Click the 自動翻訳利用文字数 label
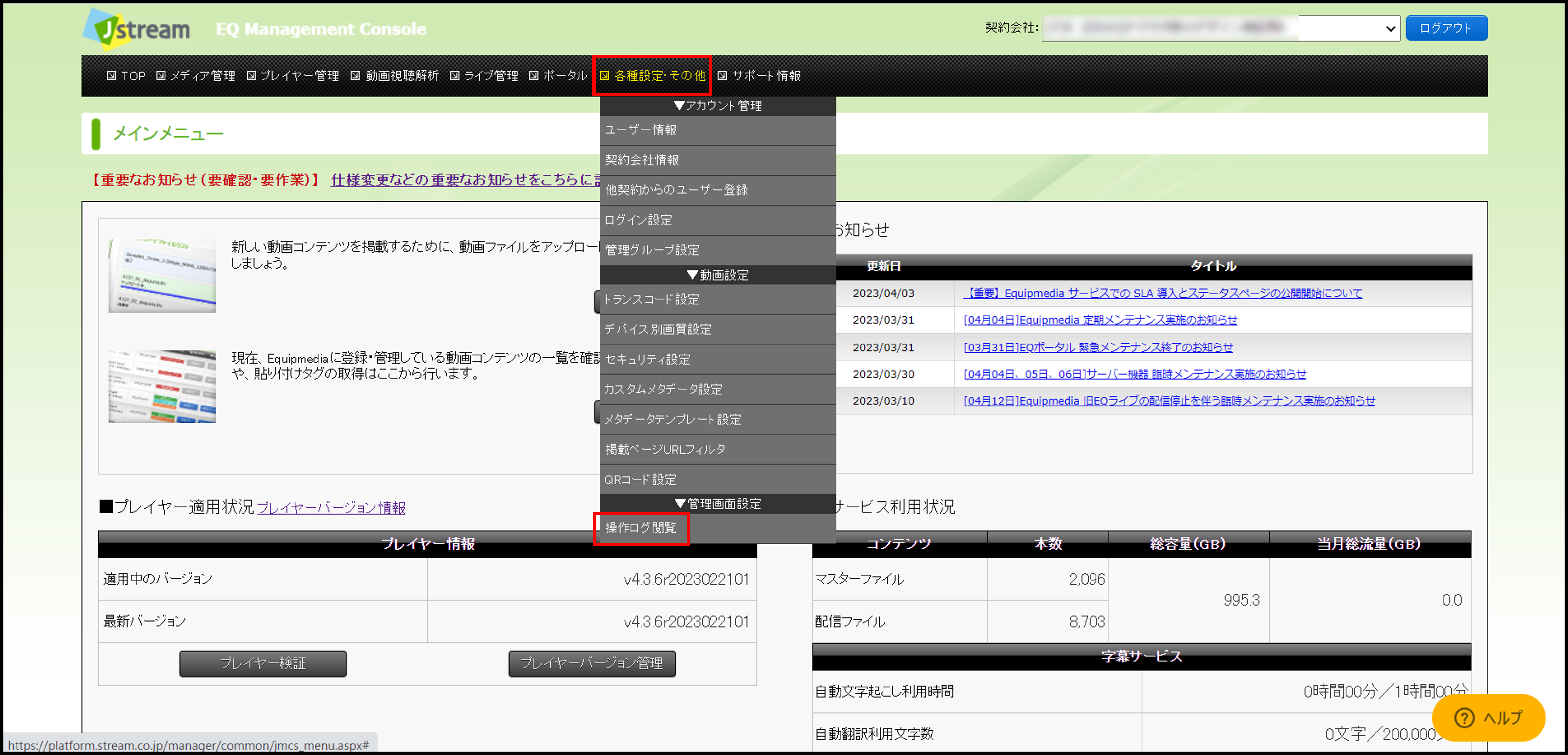This screenshot has width=1568, height=755. point(874,734)
